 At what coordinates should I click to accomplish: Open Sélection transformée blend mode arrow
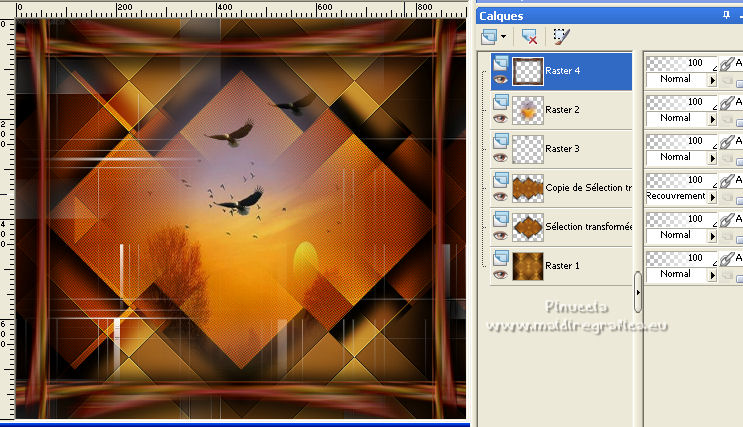click(x=712, y=236)
